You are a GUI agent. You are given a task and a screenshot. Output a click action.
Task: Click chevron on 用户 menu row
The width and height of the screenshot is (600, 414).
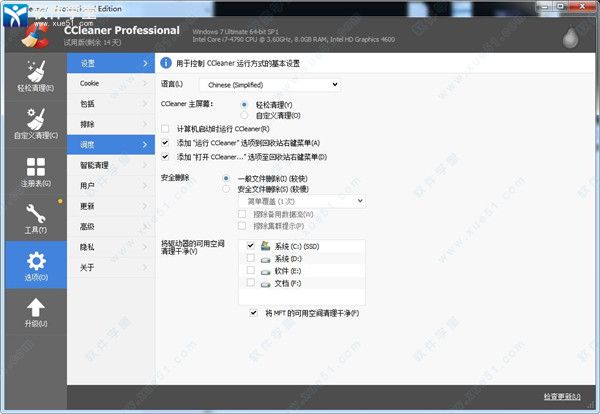click(x=145, y=186)
